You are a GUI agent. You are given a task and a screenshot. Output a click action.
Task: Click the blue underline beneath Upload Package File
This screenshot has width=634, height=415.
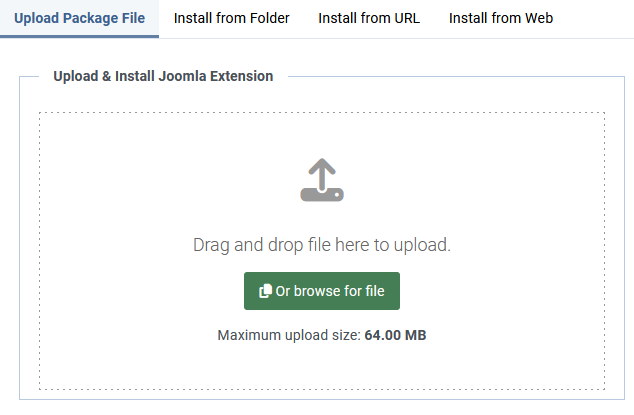(x=79, y=37)
